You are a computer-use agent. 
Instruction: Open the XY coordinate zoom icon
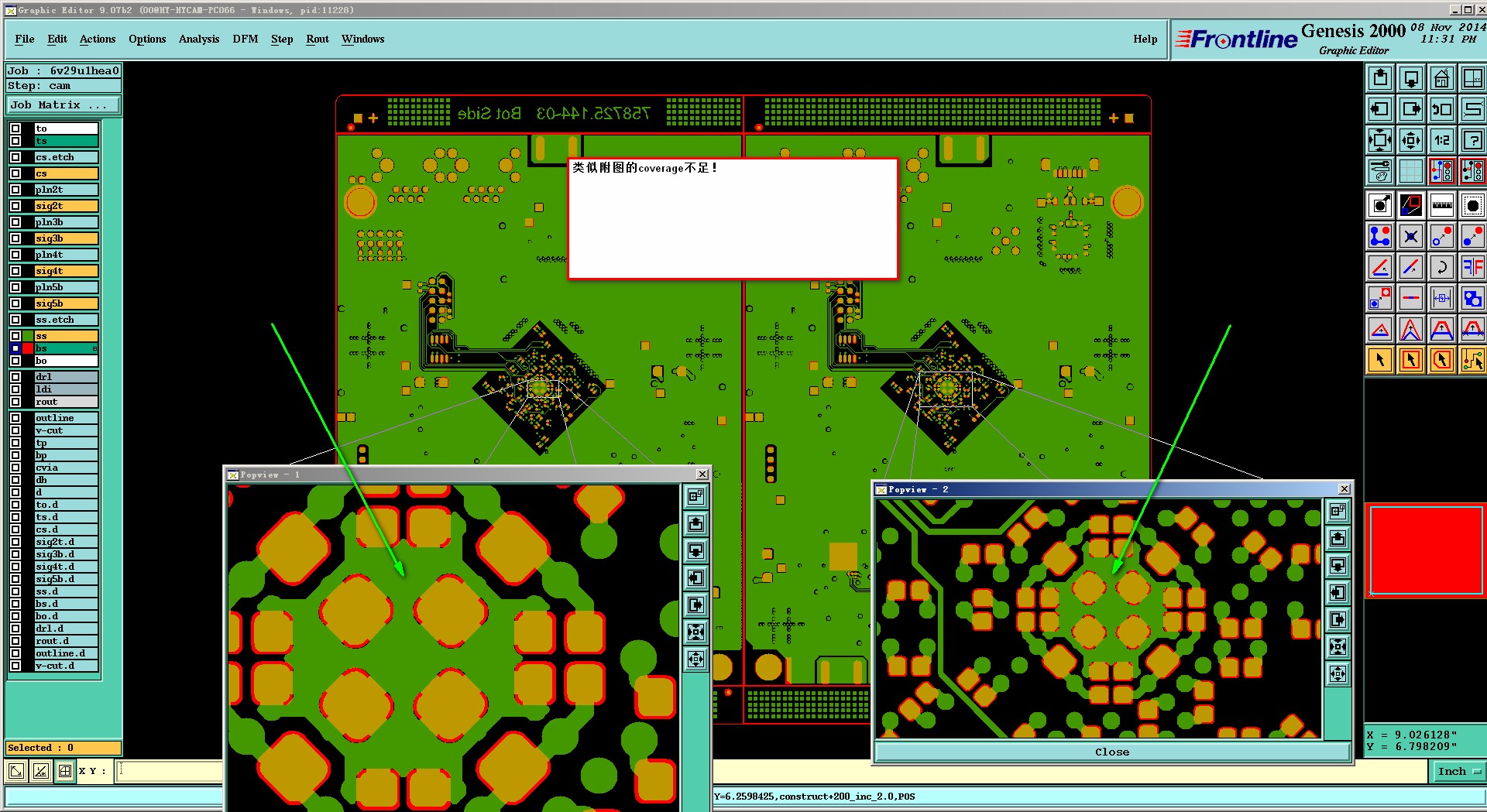1473,78
